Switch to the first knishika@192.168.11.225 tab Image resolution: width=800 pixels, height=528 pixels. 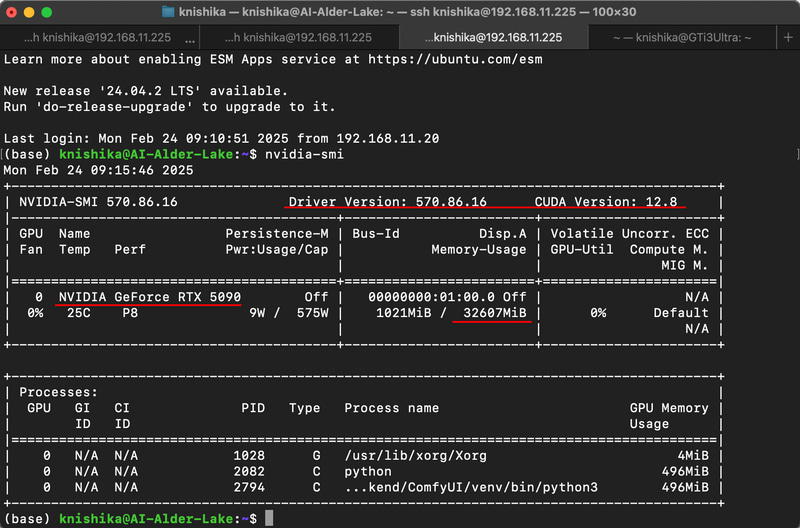pos(97,37)
